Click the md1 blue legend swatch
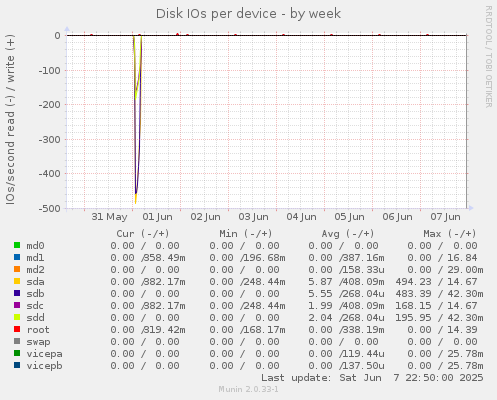The height and width of the screenshot is (400, 497). coord(17,257)
